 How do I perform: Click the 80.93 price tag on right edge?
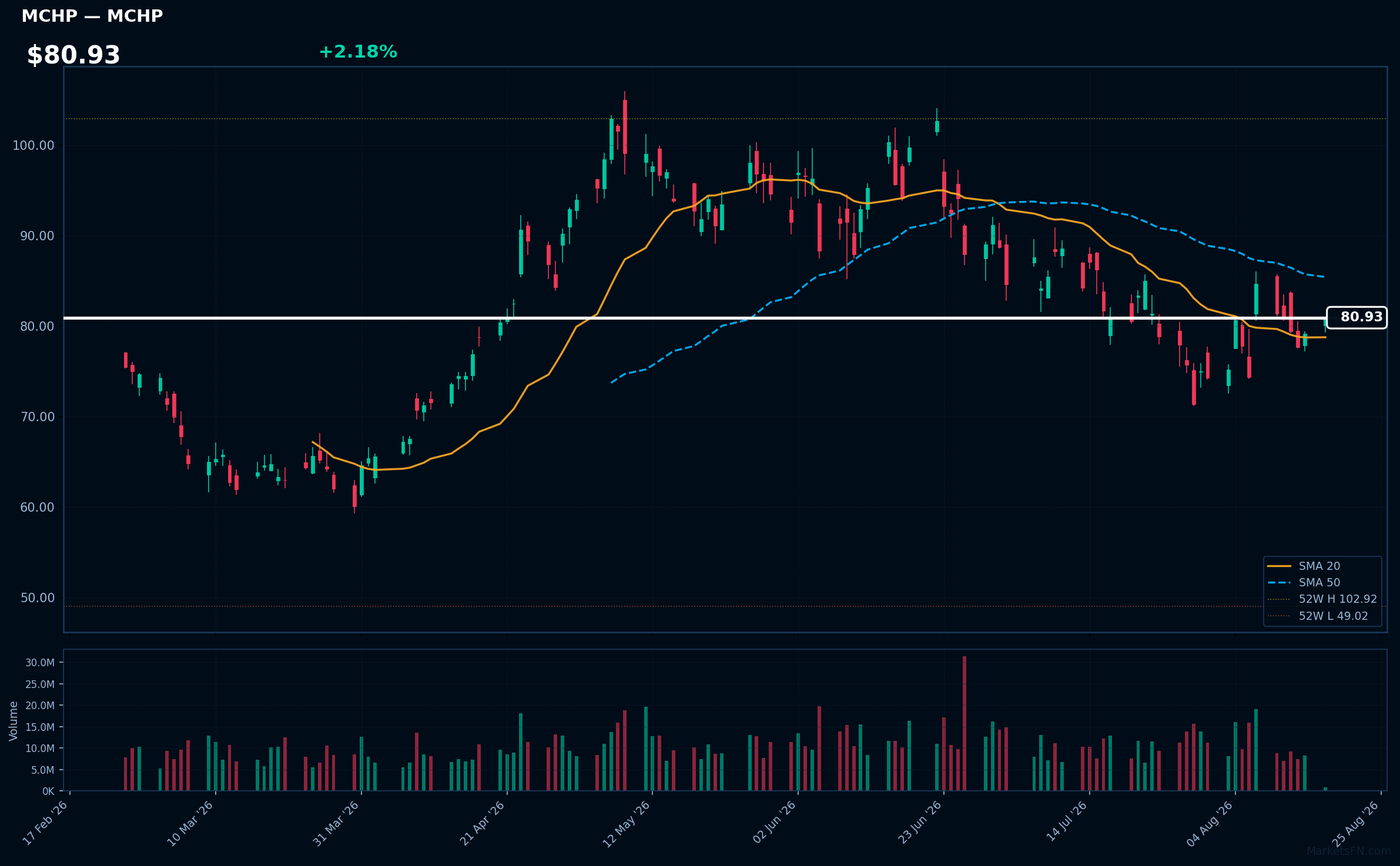click(x=1357, y=317)
